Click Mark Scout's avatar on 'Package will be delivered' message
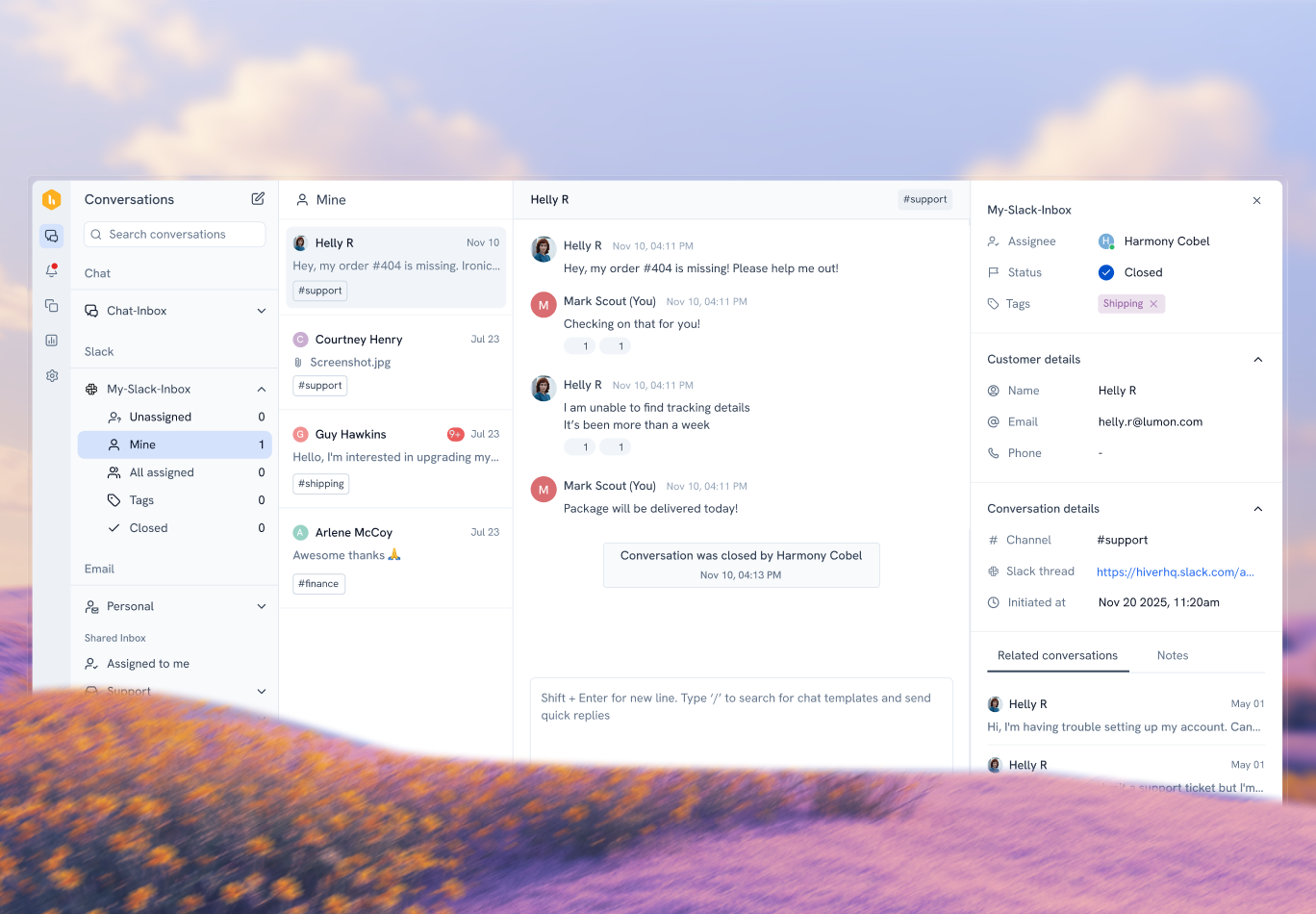The height and width of the screenshot is (914, 1316). pos(544,490)
